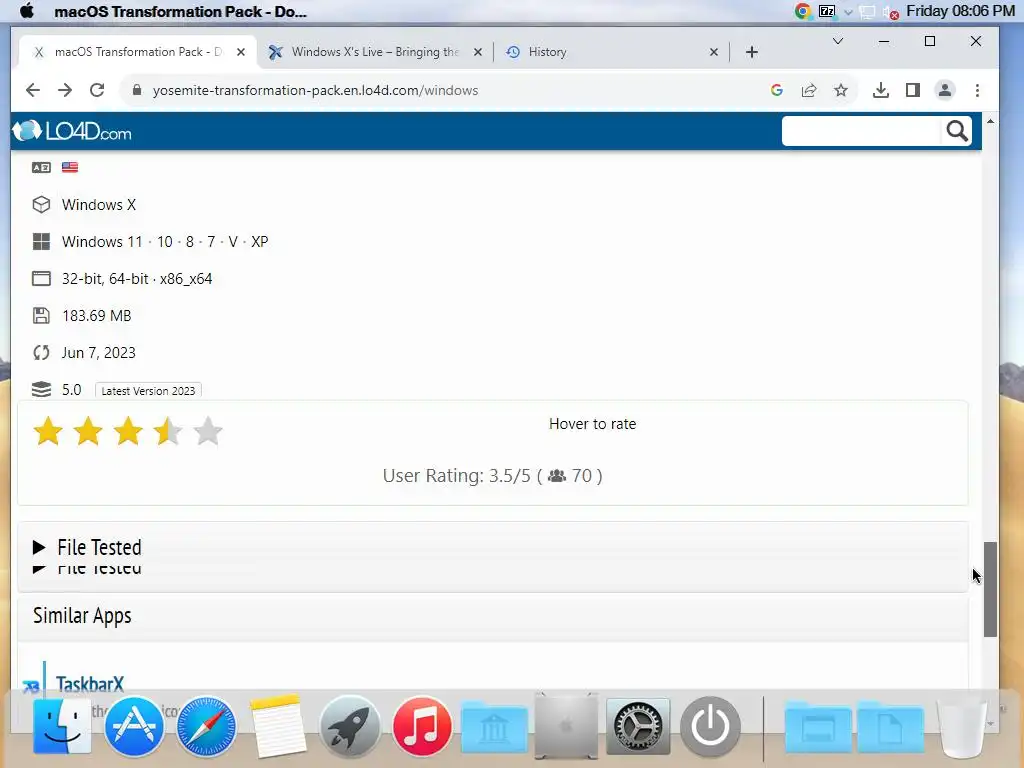Open App Store from the dock
1024x768 pixels.
pos(134,726)
